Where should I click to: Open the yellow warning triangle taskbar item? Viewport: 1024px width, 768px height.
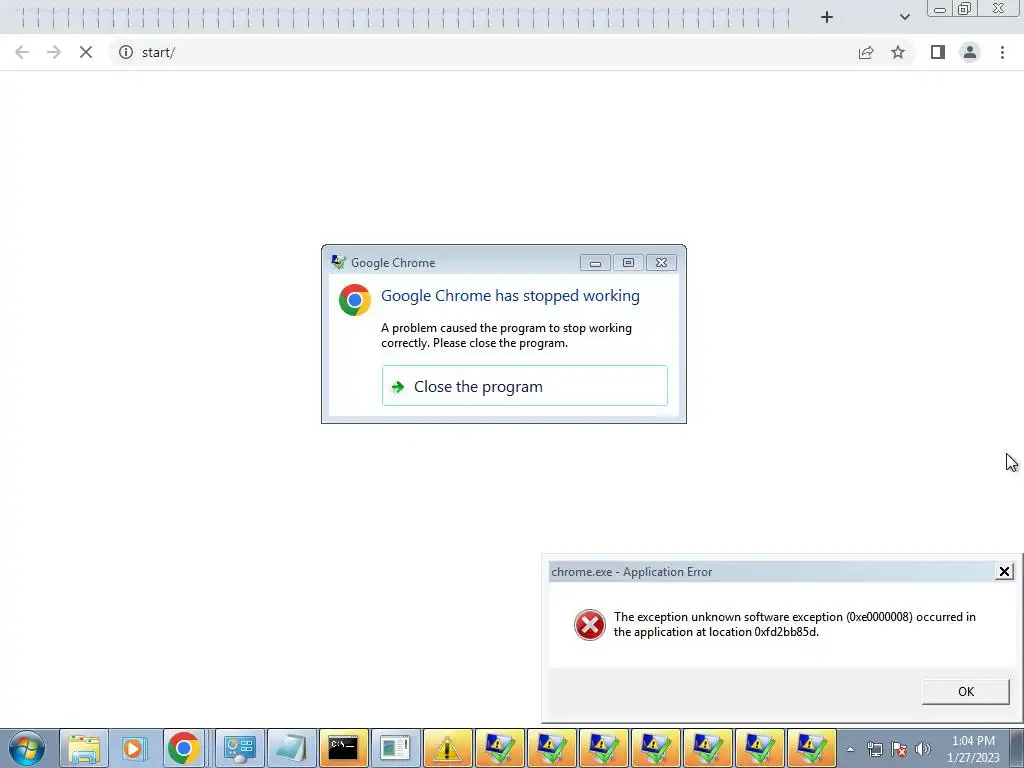(447, 748)
